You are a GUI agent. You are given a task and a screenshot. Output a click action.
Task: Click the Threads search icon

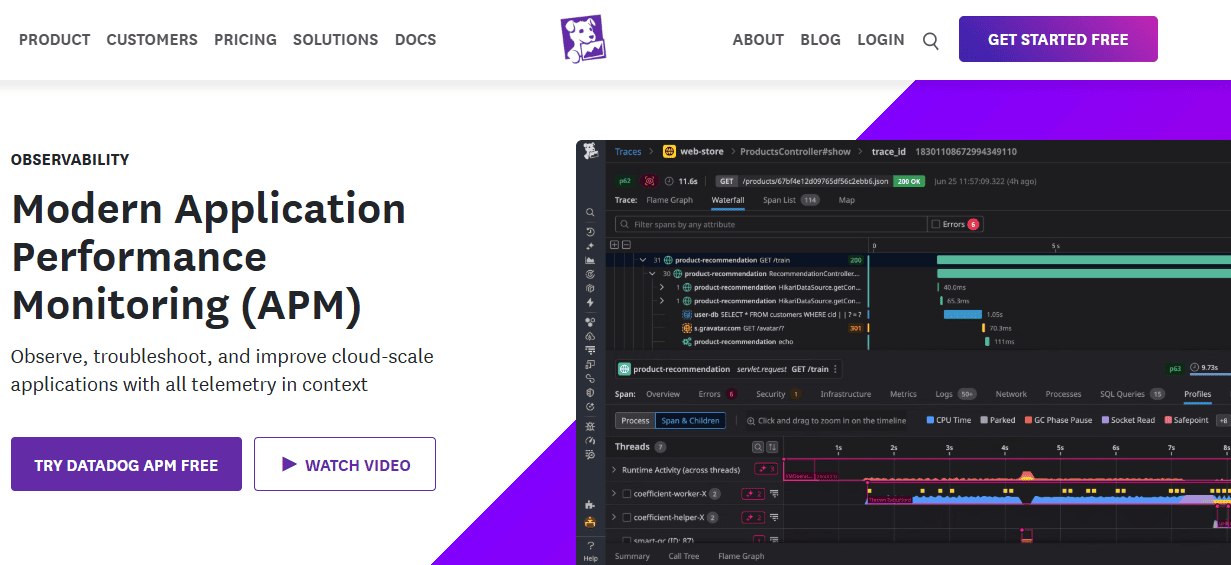pyautogui.click(x=758, y=447)
